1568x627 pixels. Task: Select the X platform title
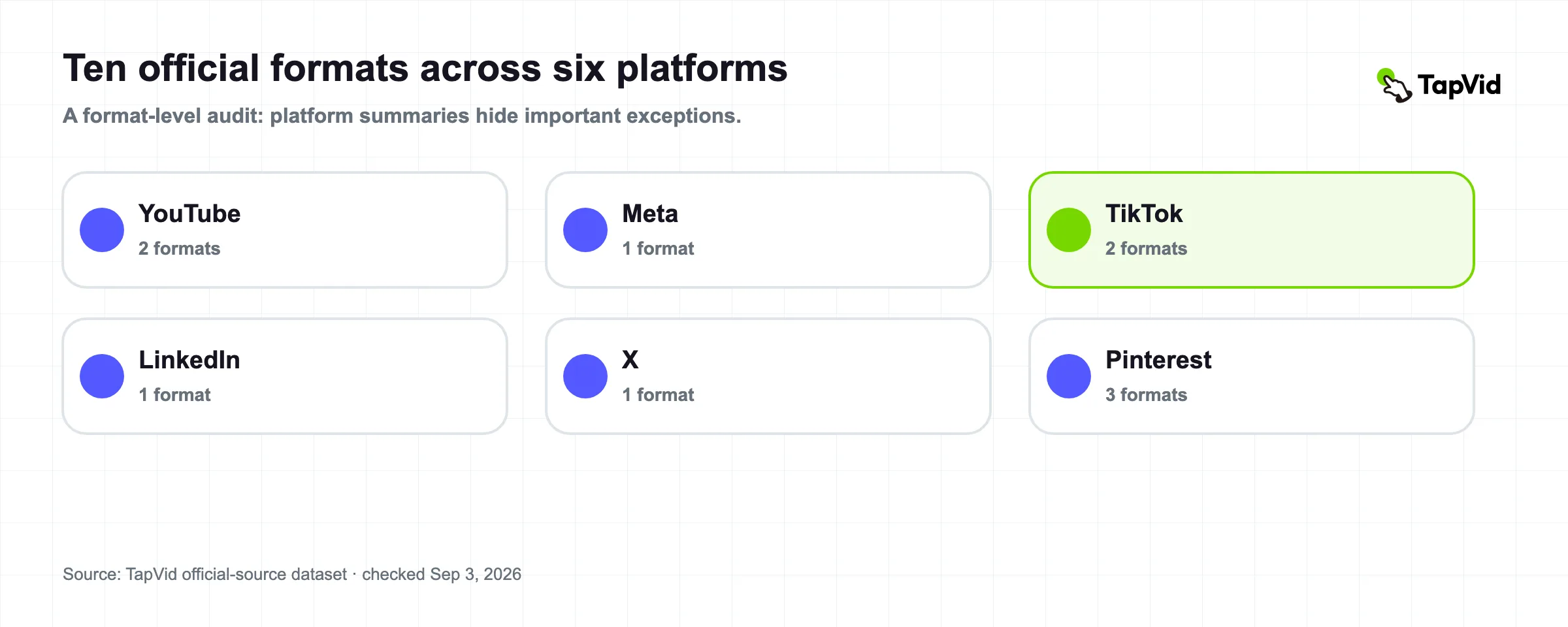[x=630, y=360]
